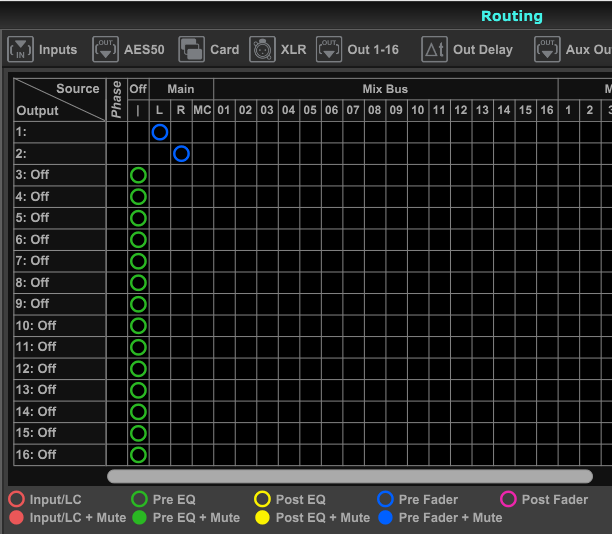The width and height of the screenshot is (612, 534).
Task: Toggle the Off circle for output 3
Action: pos(138,175)
